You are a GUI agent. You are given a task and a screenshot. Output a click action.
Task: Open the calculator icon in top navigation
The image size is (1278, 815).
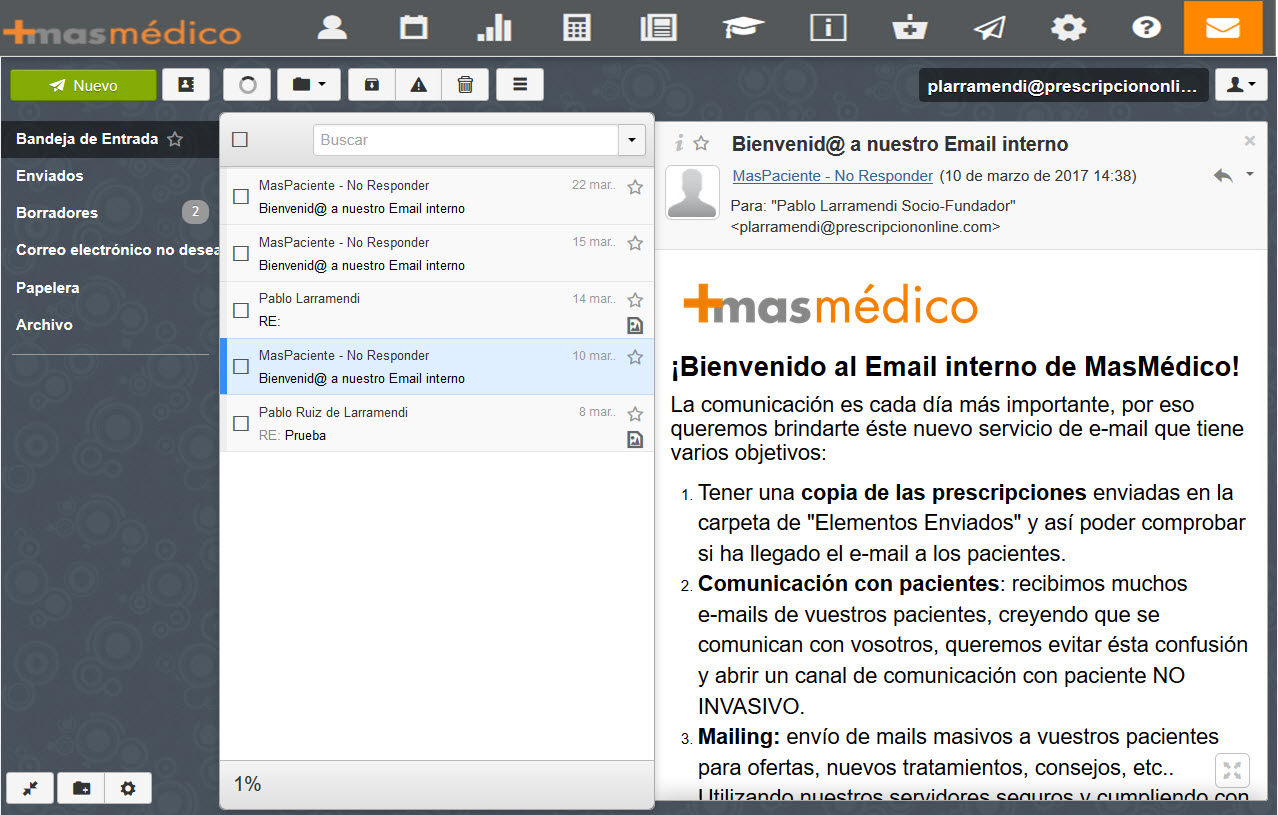click(577, 27)
